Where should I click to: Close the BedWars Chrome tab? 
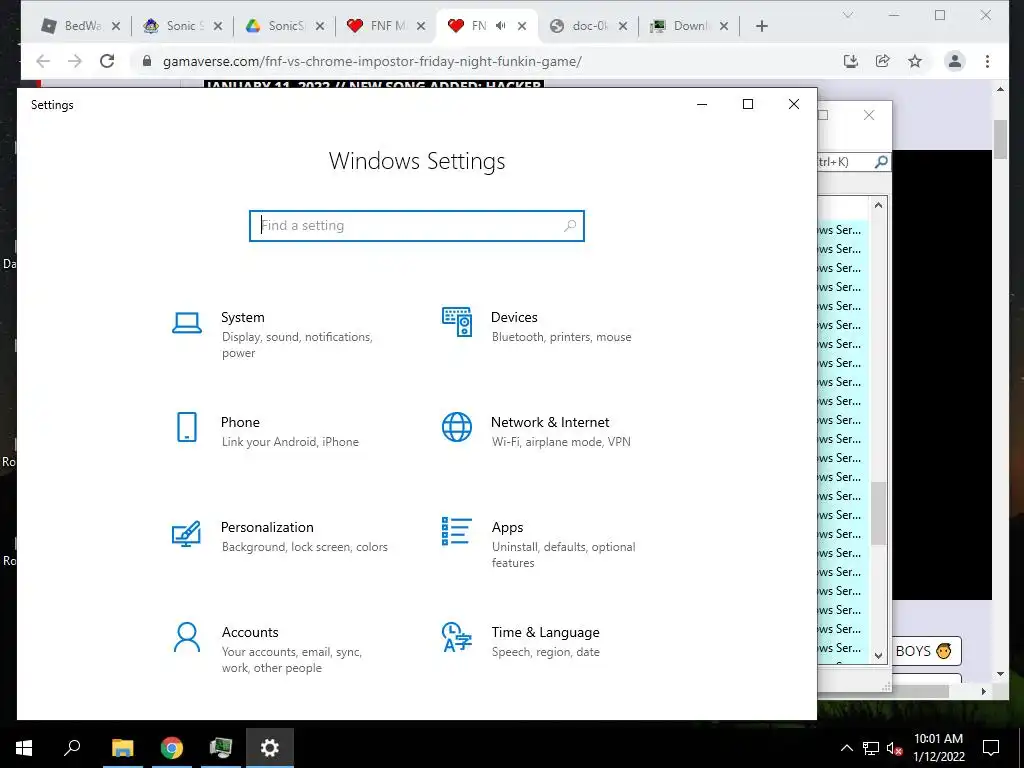(116, 26)
